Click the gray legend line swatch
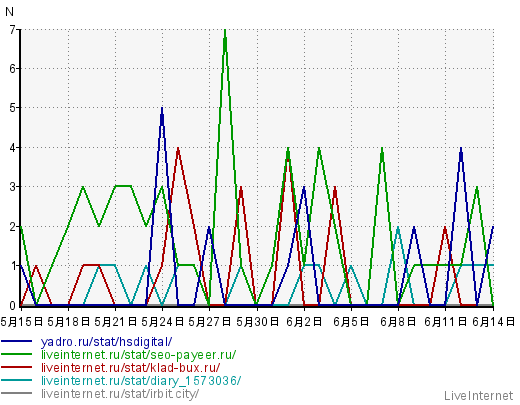Viewport: 520px width, 405px height. [17, 393]
